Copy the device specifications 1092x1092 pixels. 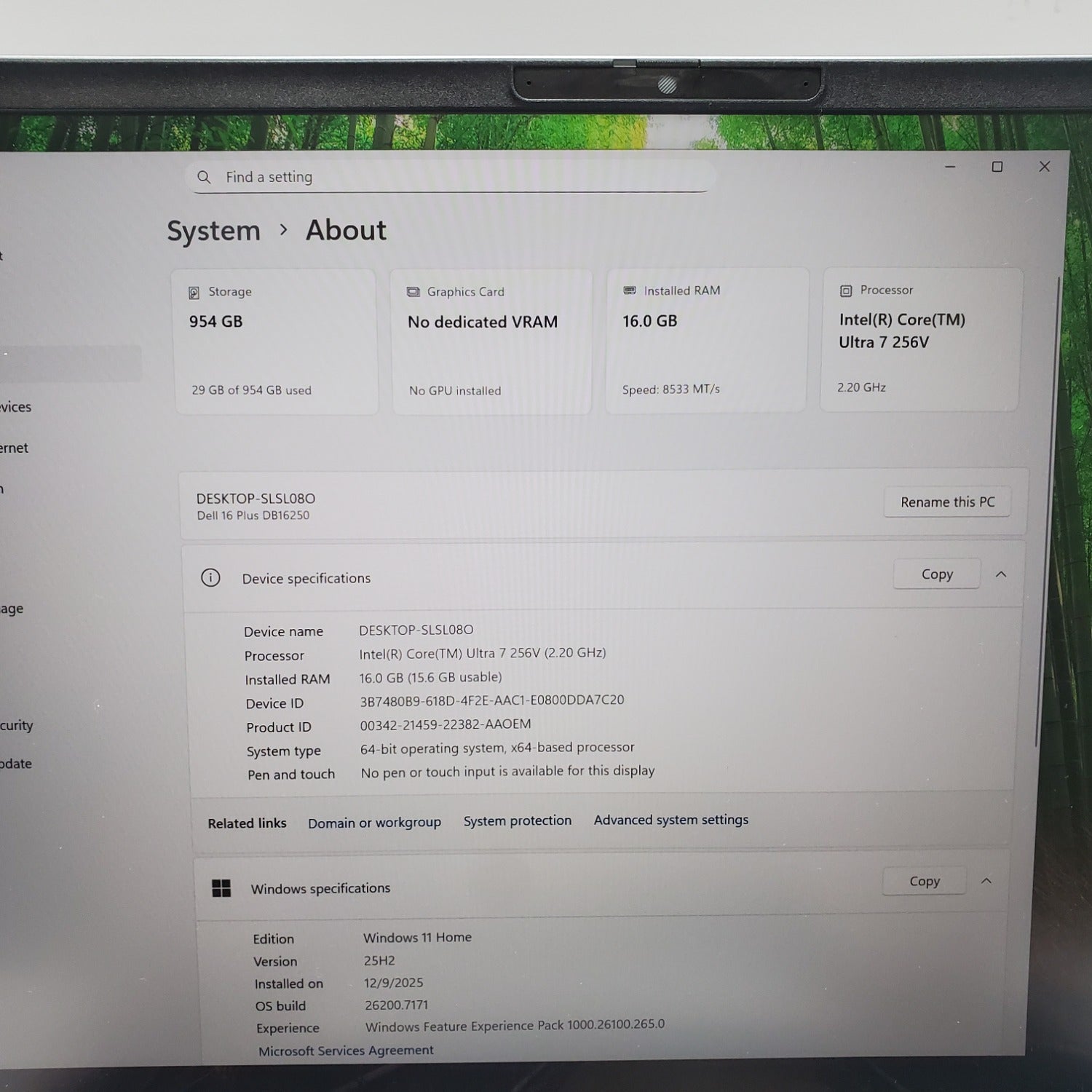(x=936, y=574)
